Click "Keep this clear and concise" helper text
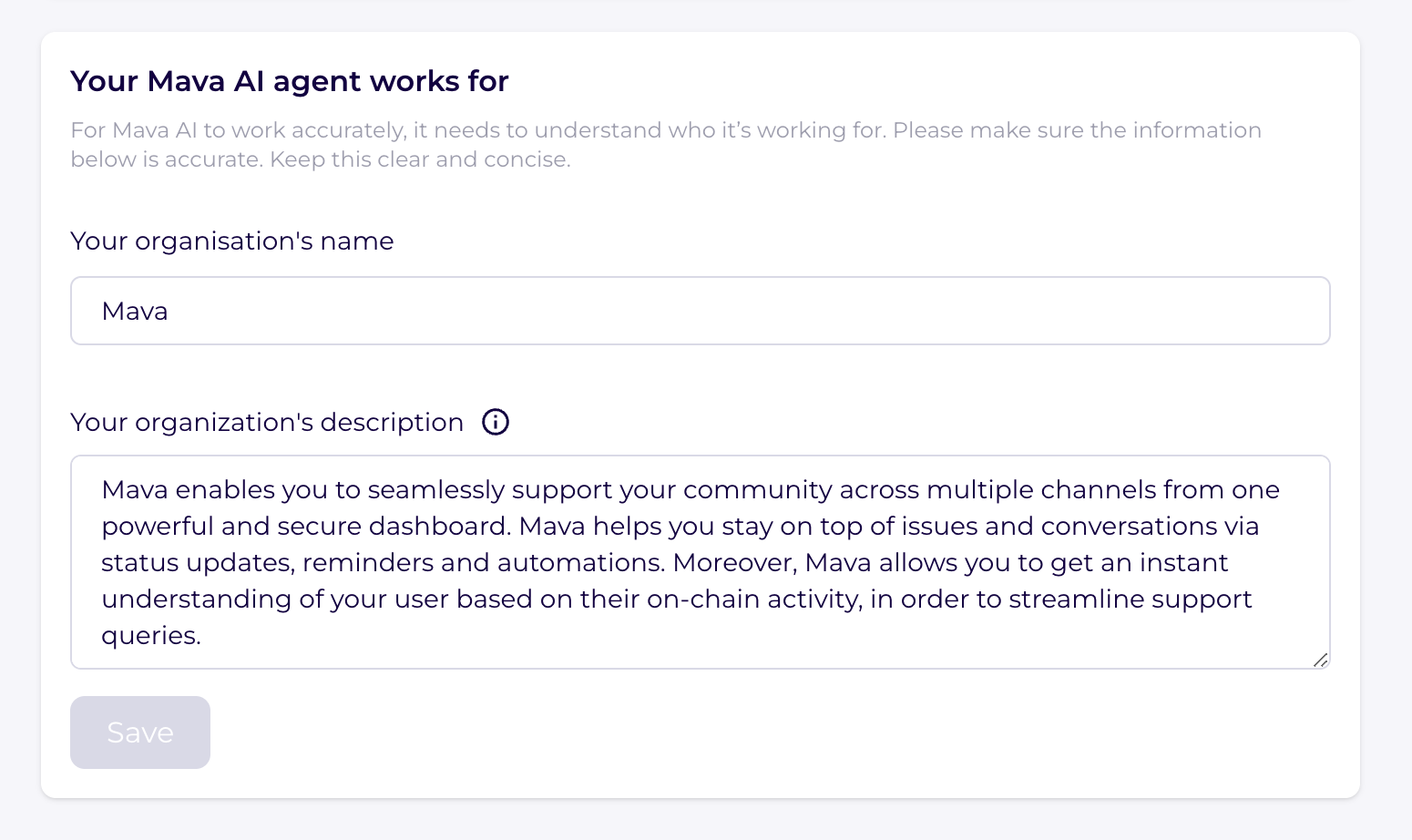The height and width of the screenshot is (840, 1412). [419, 159]
